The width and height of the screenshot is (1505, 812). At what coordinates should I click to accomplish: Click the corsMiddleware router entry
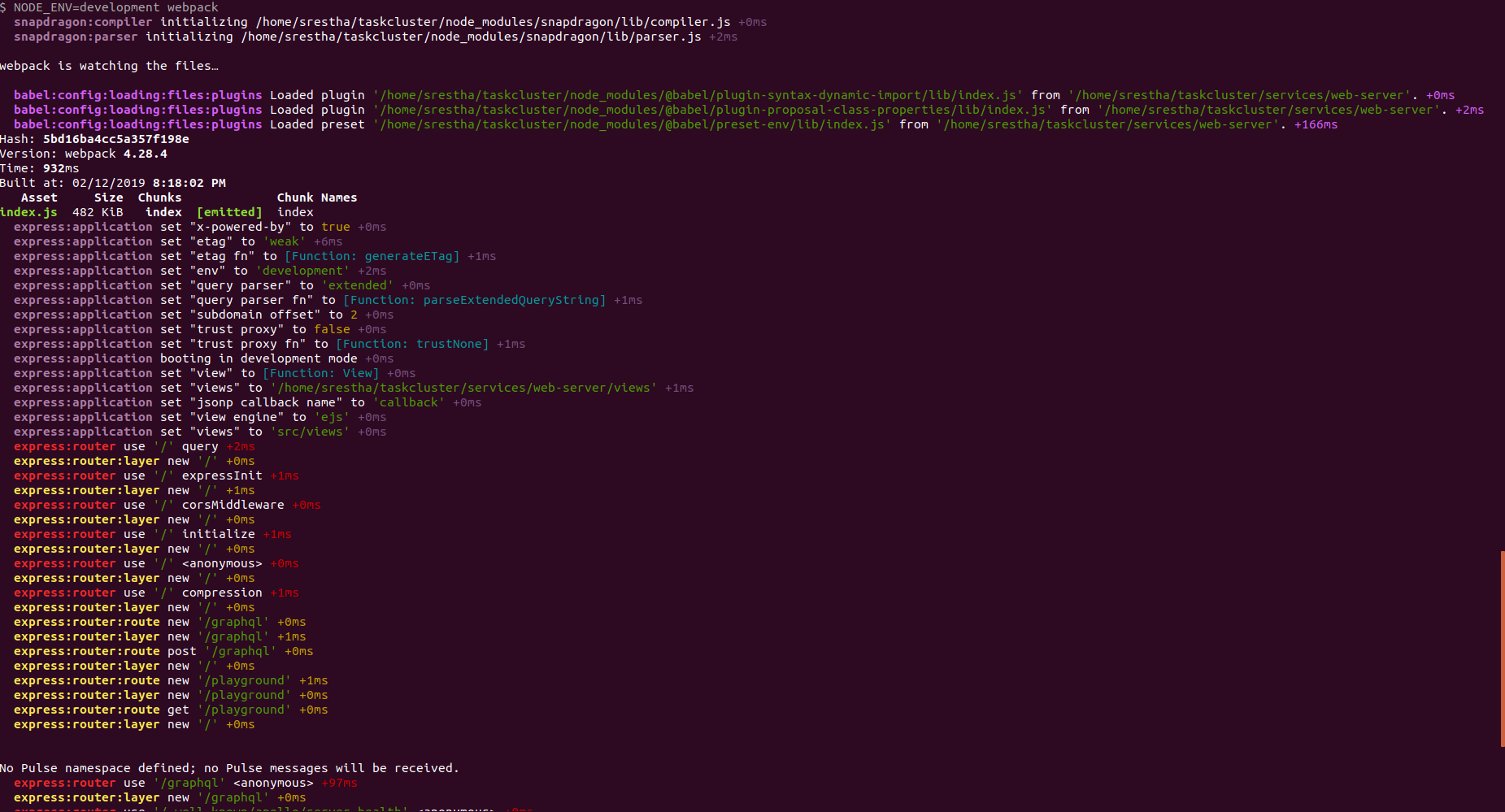point(233,505)
